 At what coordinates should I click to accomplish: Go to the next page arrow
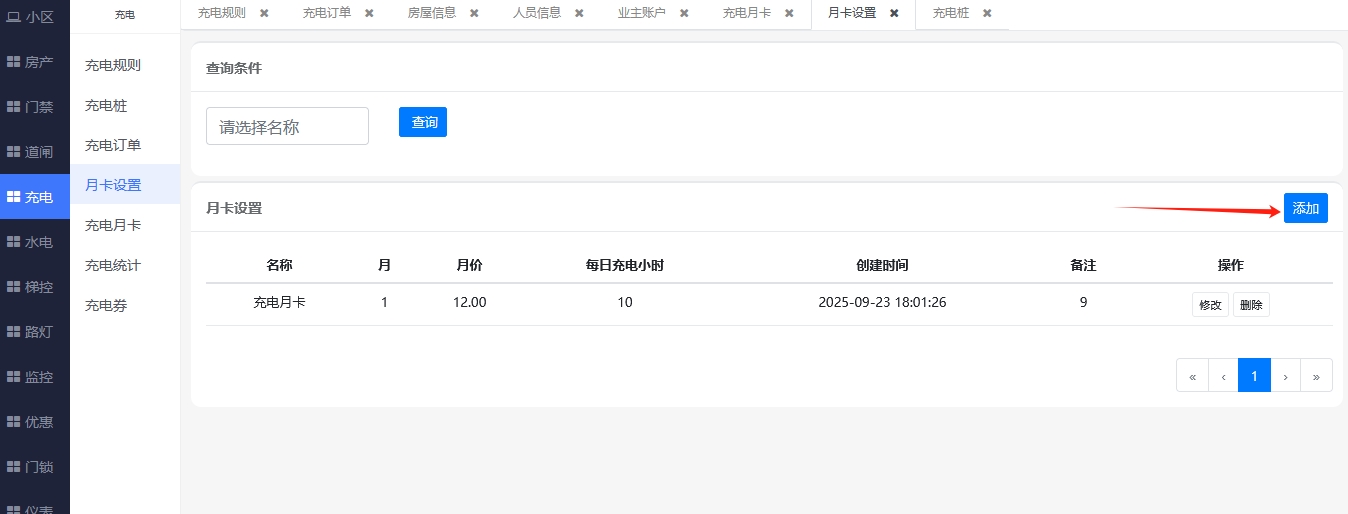coord(1285,376)
